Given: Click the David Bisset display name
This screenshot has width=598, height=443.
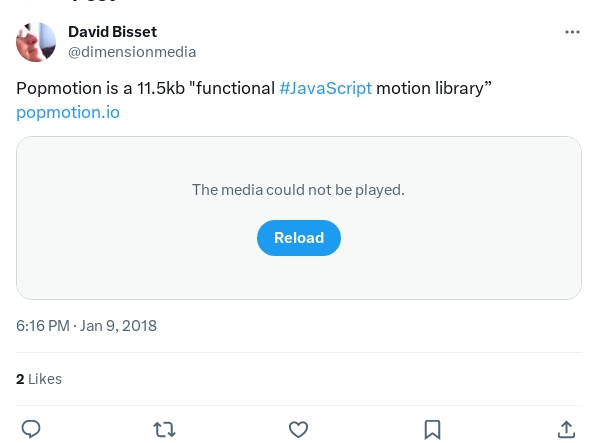Looking at the screenshot, I should (113, 32).
